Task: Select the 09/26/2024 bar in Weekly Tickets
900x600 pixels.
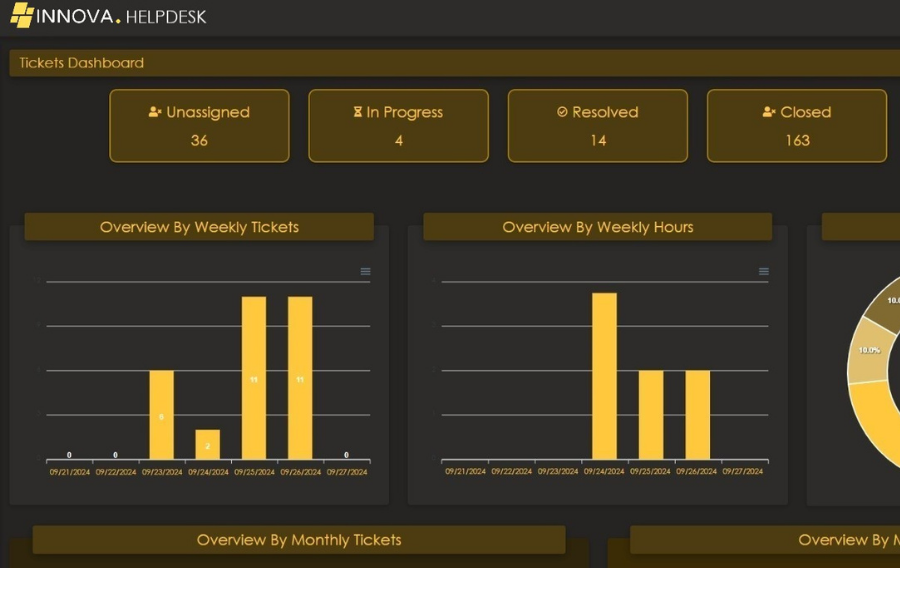Action: (x=300, y=378)
